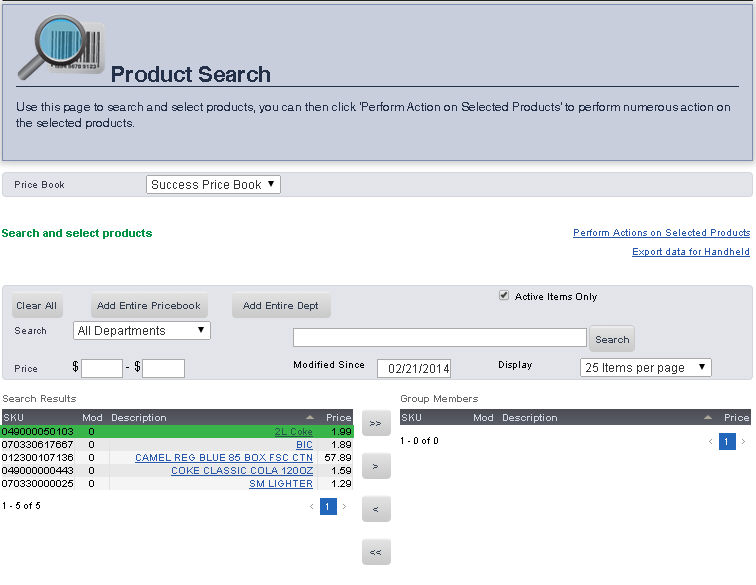756x585 pixels.
Task: Add selected product with > button
Action: 376,466
